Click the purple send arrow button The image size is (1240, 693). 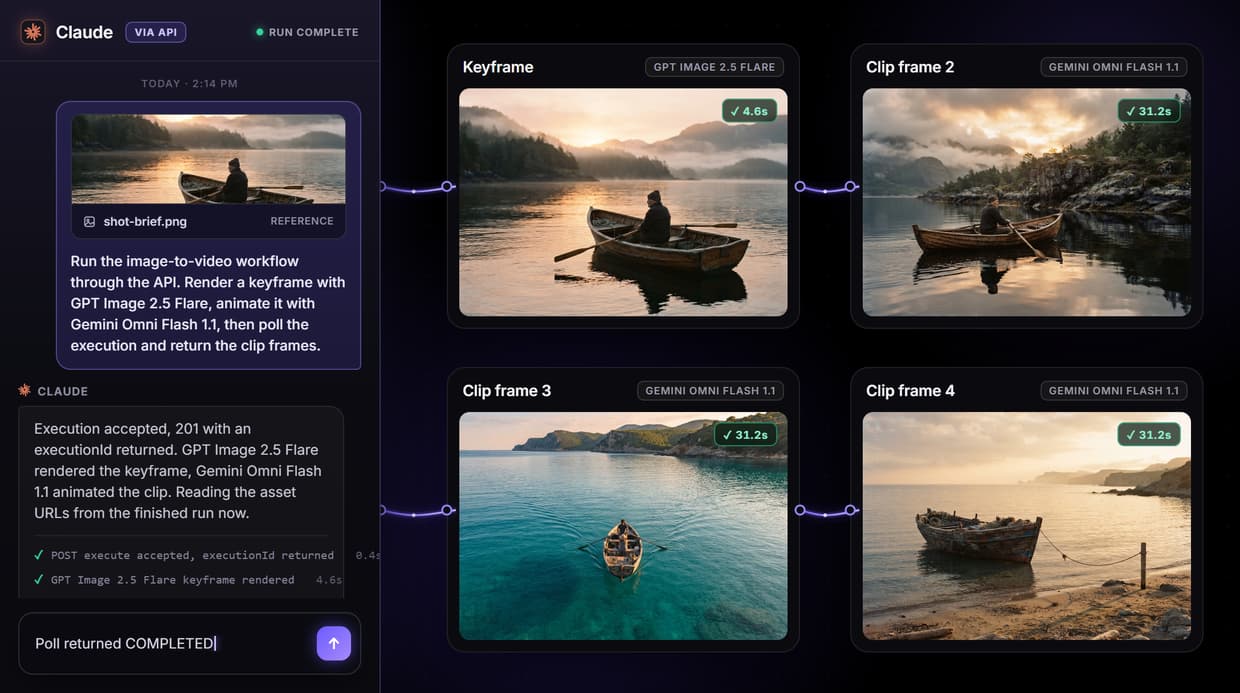334,643
